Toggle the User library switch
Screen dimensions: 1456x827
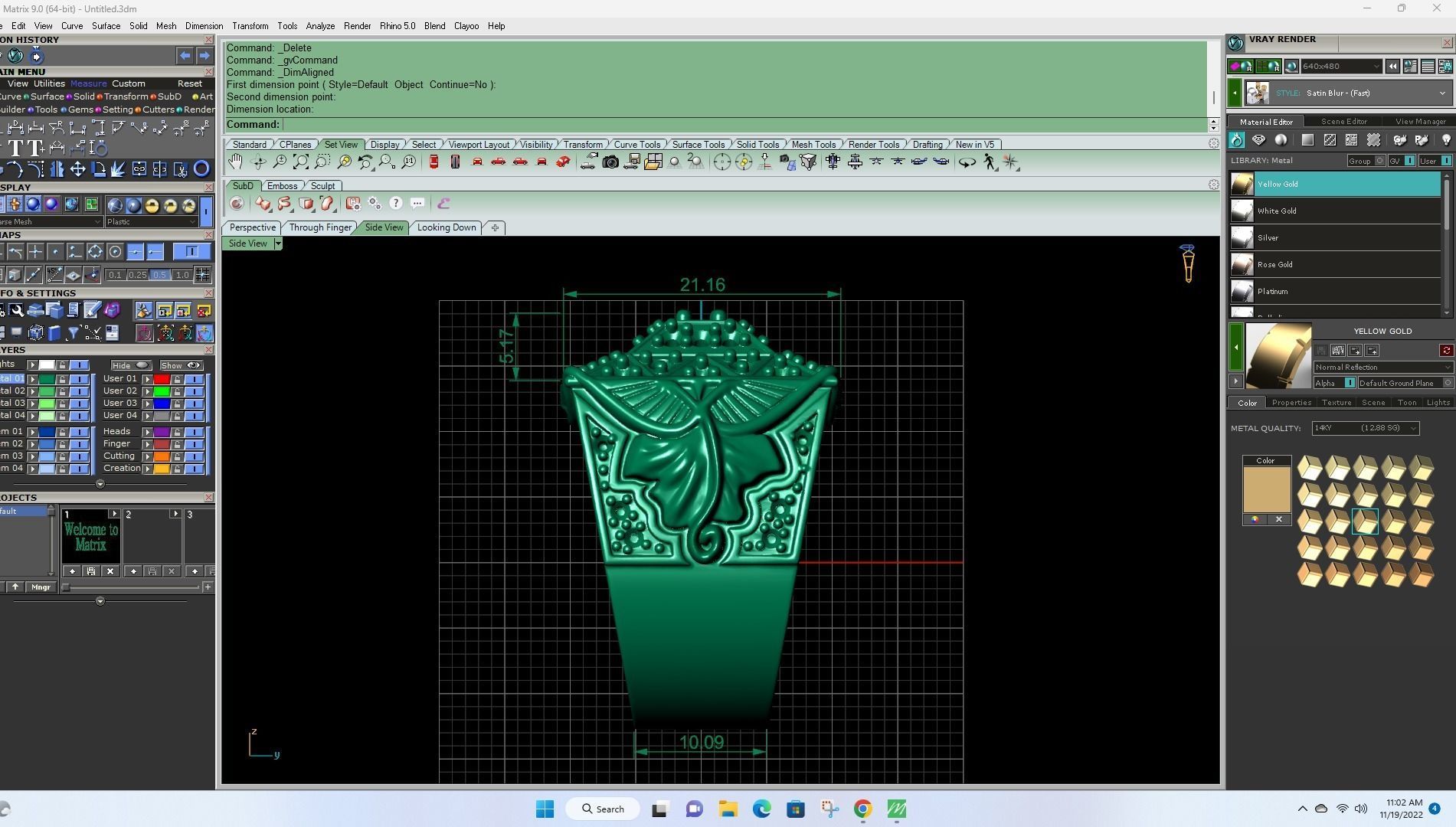click(x=1445, y=161)
